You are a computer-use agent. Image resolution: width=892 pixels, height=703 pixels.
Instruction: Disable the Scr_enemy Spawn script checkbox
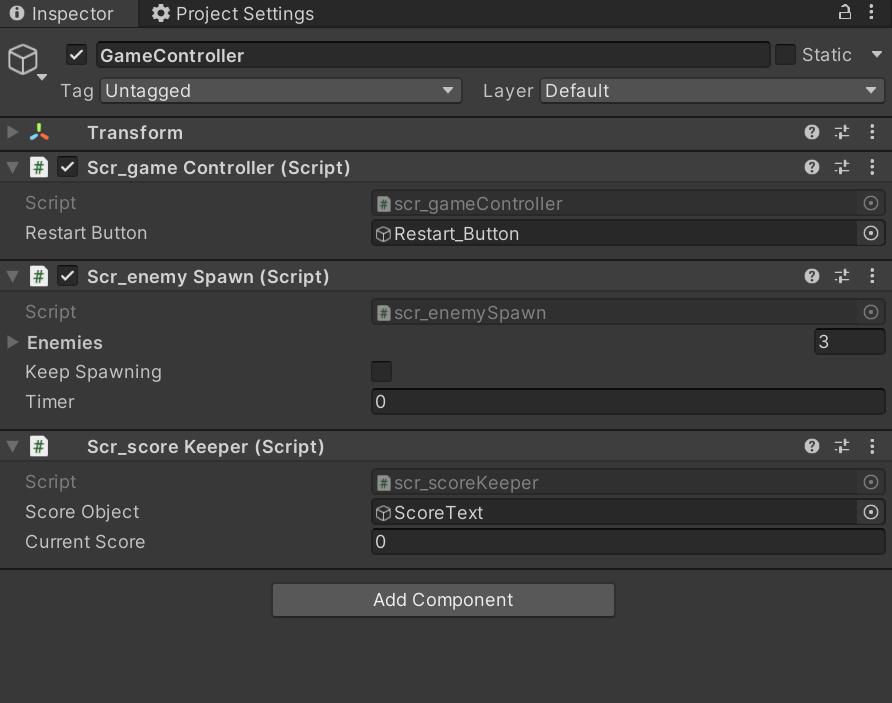click(x=68, y=277)
